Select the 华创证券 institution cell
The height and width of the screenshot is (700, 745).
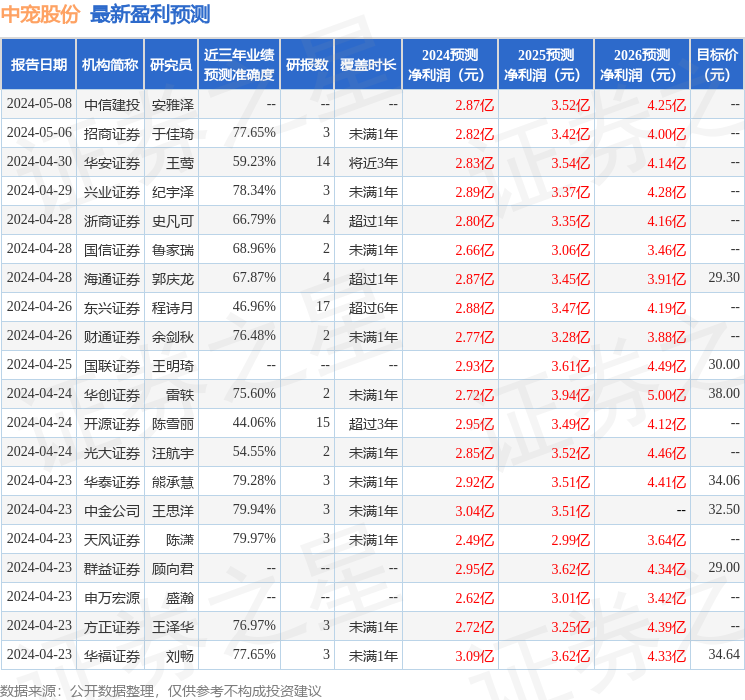(x=112, y=395)
